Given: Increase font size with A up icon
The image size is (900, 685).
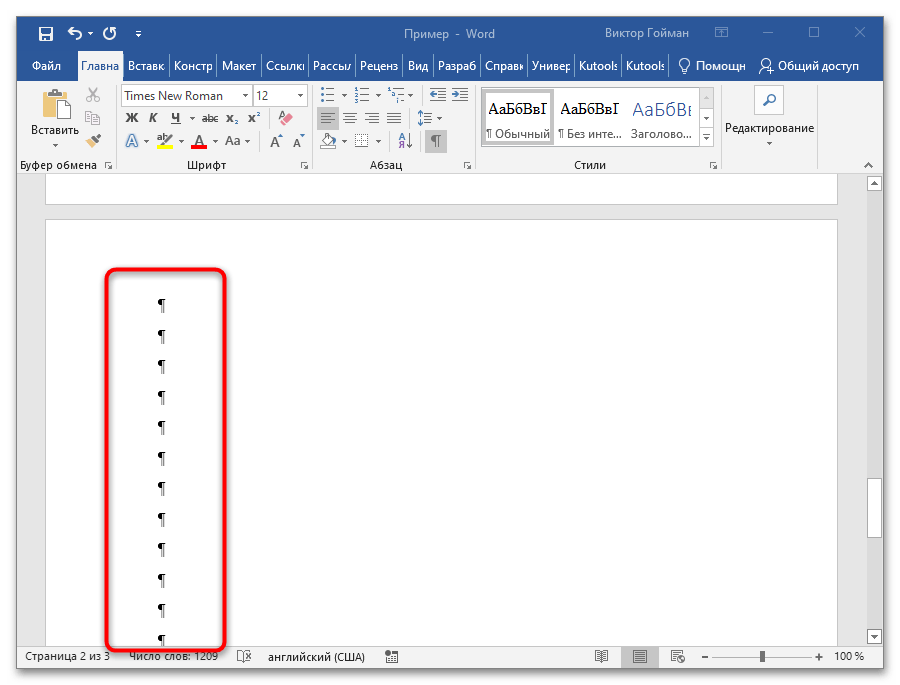Looking at the screenshot, I should [276, 141].
